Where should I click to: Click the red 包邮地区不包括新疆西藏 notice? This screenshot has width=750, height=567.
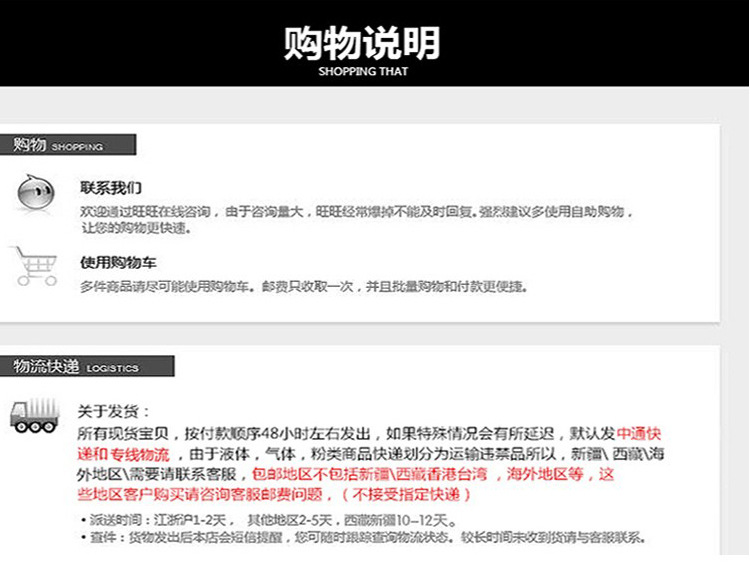(369, 474)
